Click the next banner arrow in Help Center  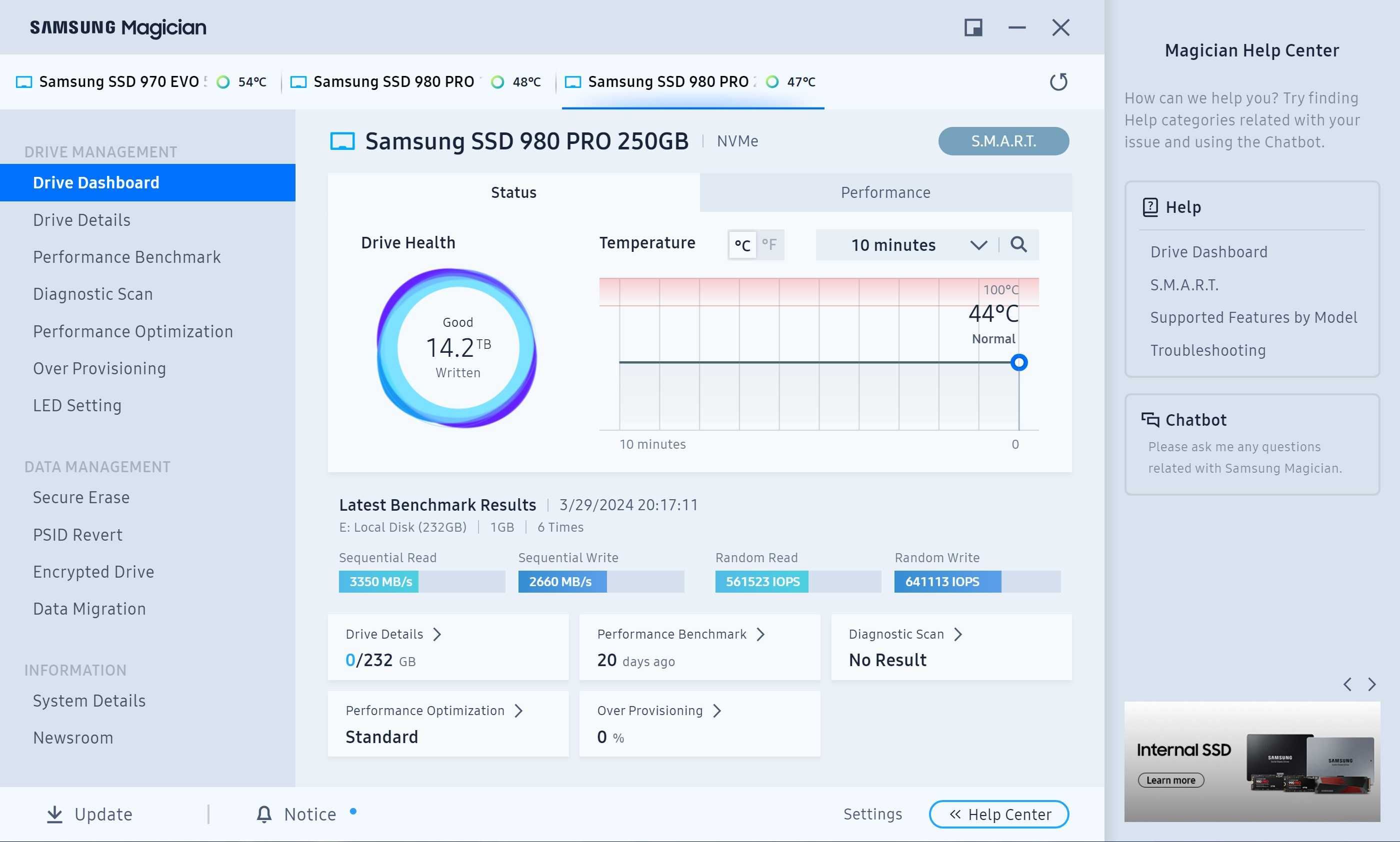point(1372,684)
